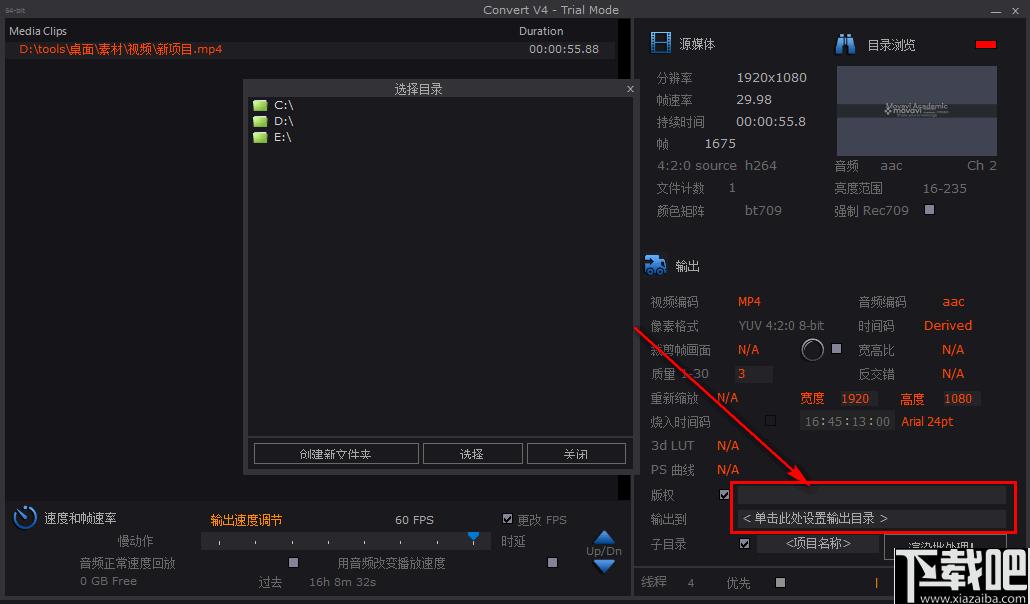Toggle the 更改 FPS checkbox
Image resolution: width=1030 pixels, height=604 pixels.
(507, 519)
